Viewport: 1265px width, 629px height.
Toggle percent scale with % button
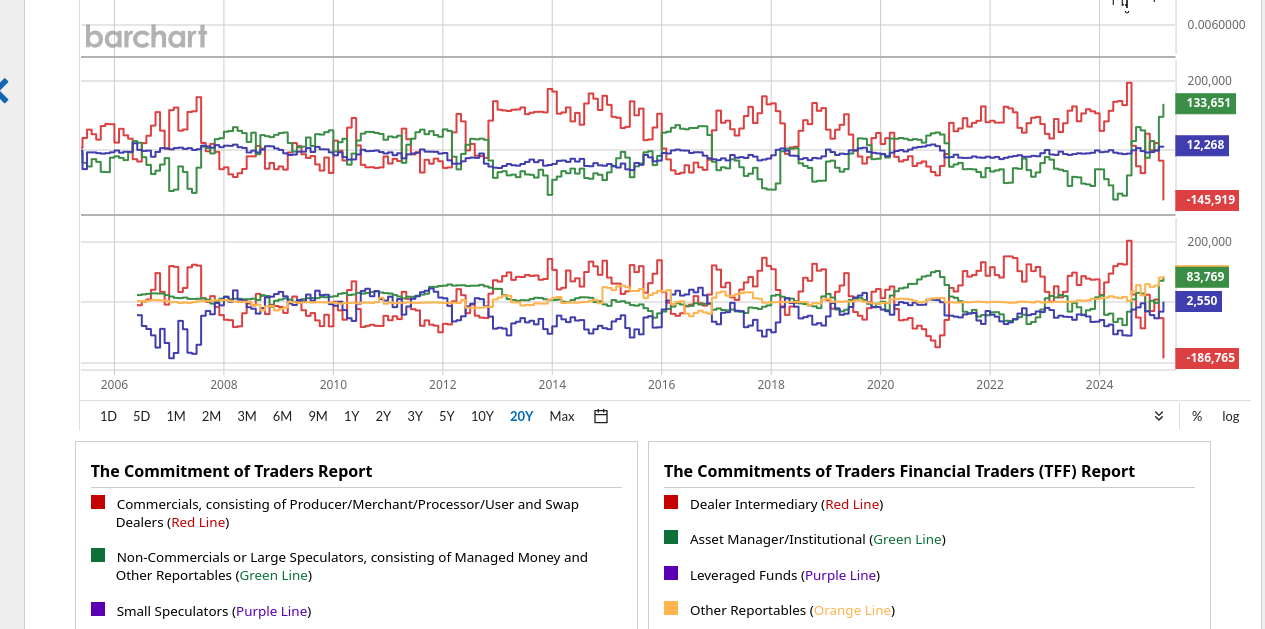pyautogui.click(x=1197, y=416)
